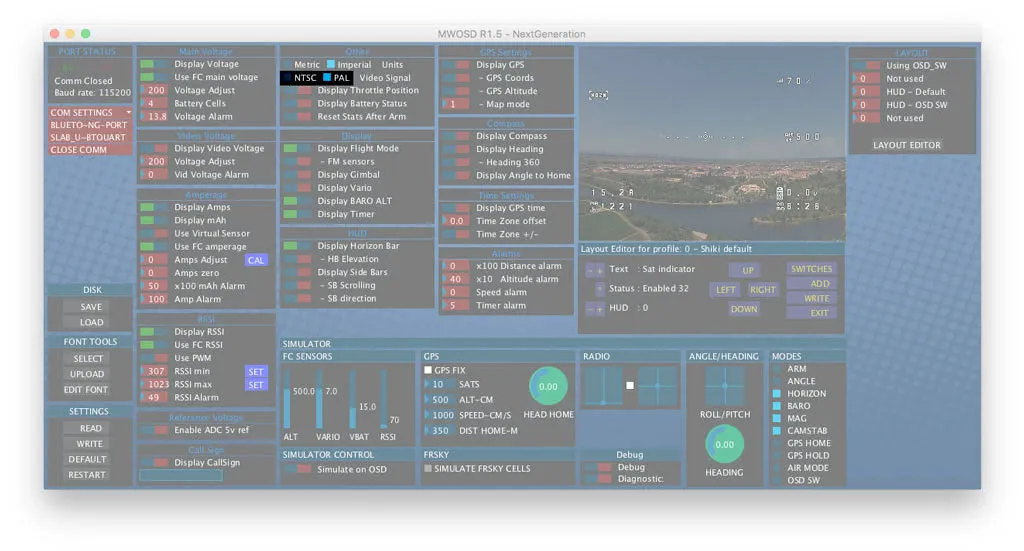Click the left radio stick pad
Image resolution: width=1024 pixels, height=551 pixels.
(x=603, y=386)
